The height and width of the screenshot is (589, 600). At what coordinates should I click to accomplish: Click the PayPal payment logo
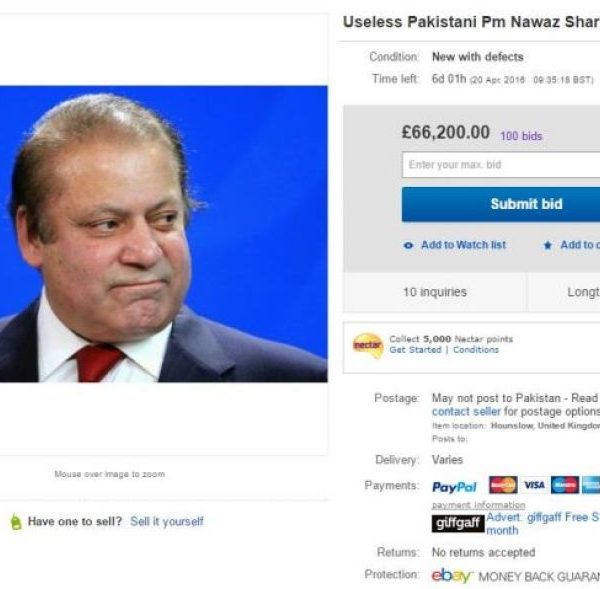click(454, 487)
